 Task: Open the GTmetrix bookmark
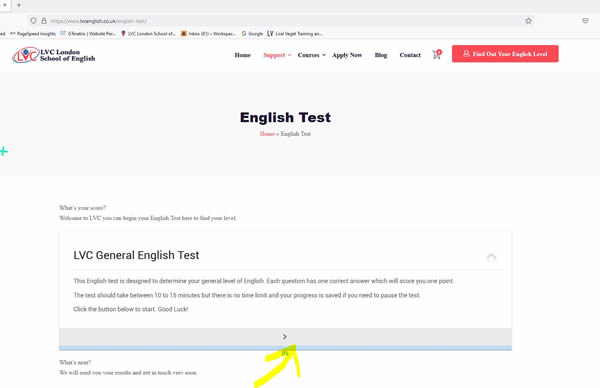point(88,34)
